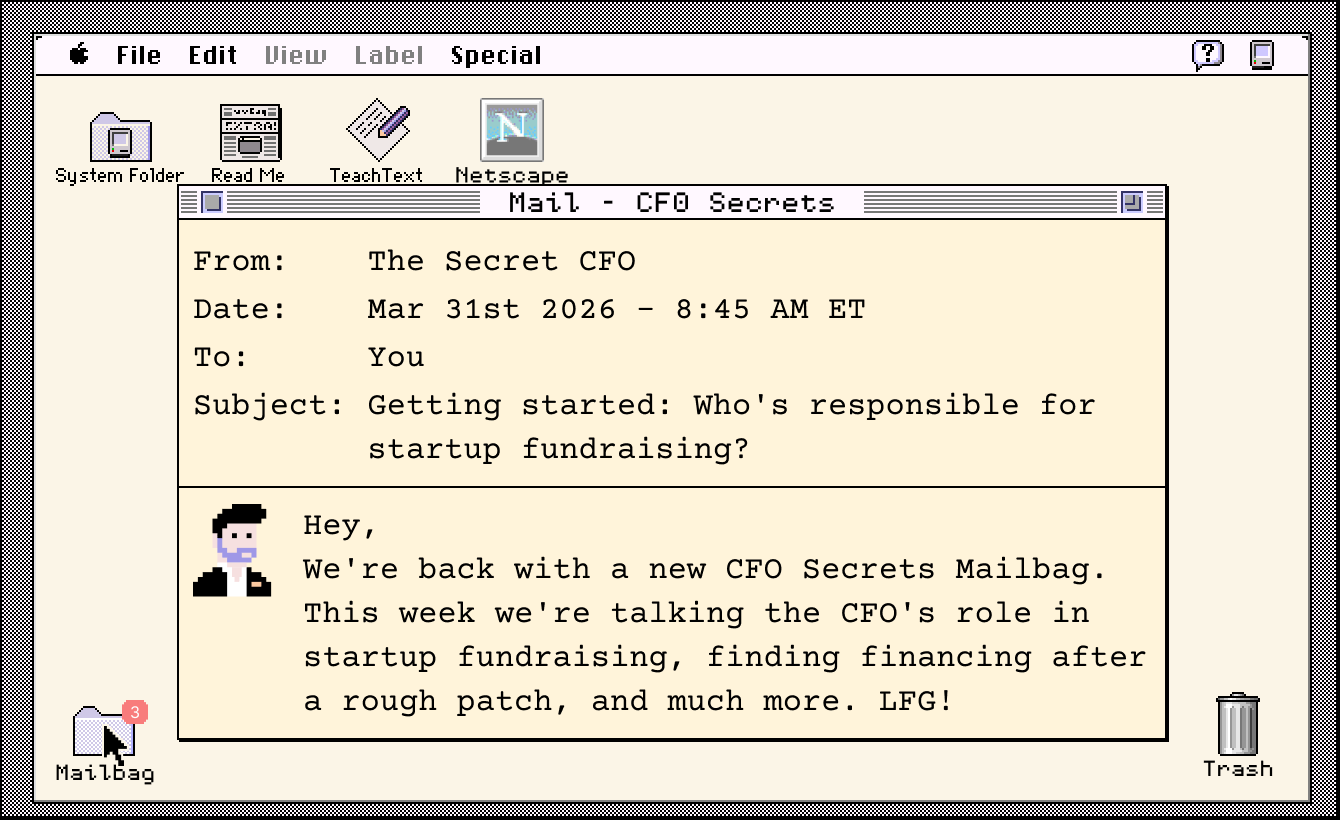Launch the Netscape browser icon
Viewport: 1340px width, 820px height.
[x=511, y=130]
